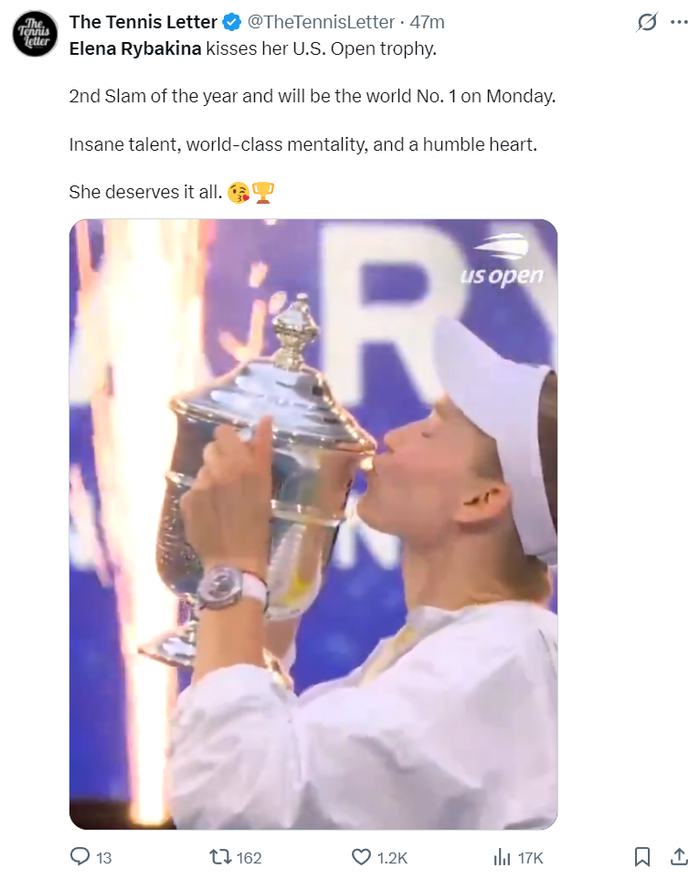Like the post with heart icon
Viewport: 700px width, 879px height.
tap(361, 857)
